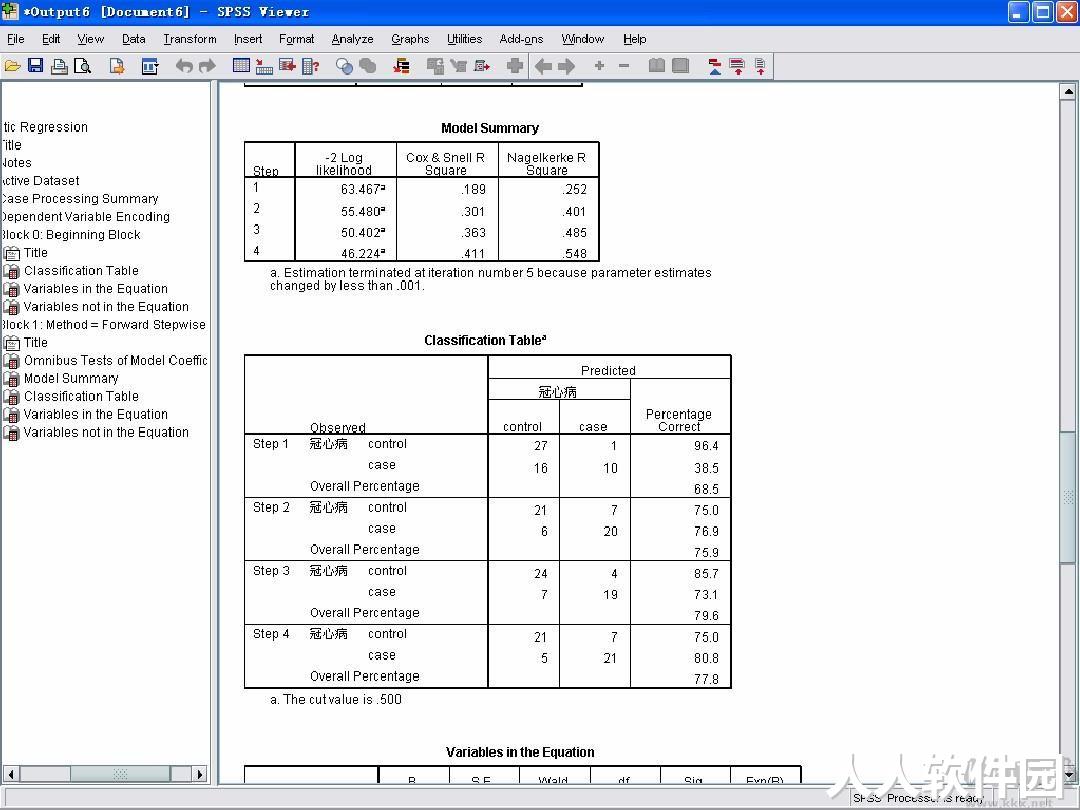Select Omnibus Tests of Model Coefficients item
Viewport: 1080px width, 810px height.
pos(115,360)
